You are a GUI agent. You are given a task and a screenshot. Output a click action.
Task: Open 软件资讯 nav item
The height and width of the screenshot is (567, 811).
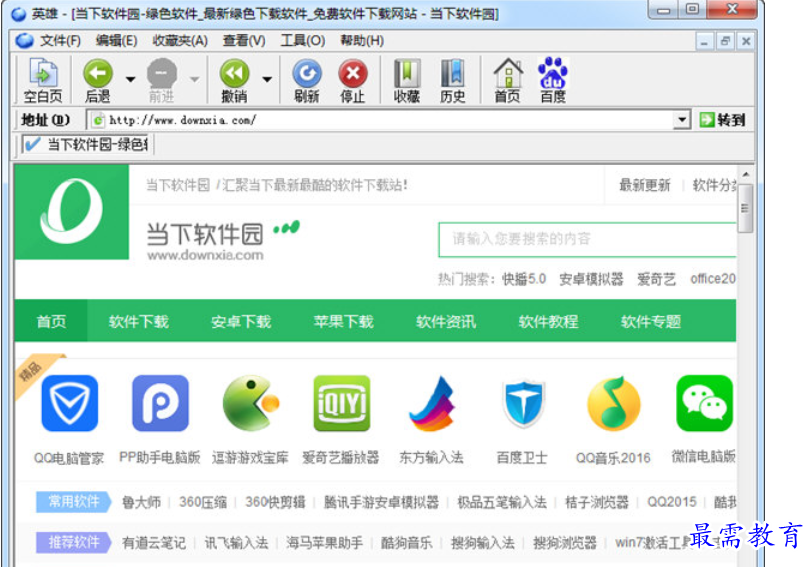point(446,321)
